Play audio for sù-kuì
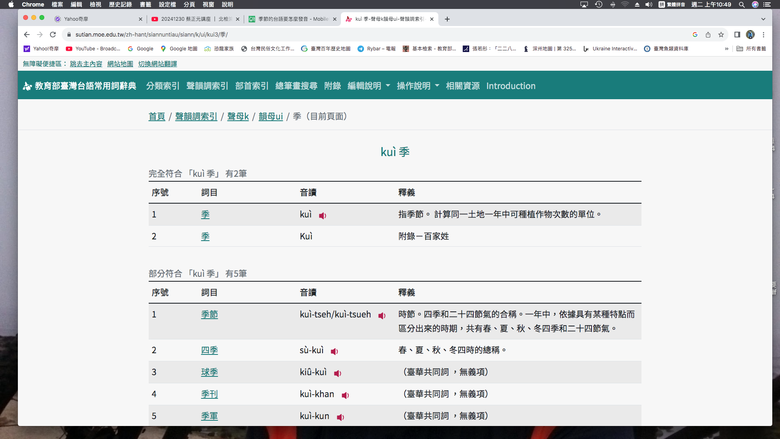Image resolution: width=780 pixels, height=439 pixels. pyautogui.click(x=334, y=351)
